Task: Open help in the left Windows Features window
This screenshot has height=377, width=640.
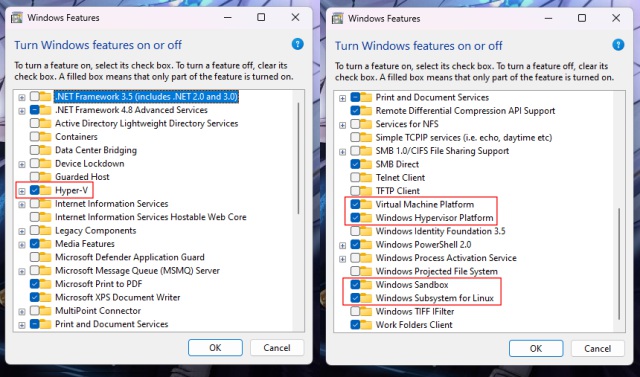Action: pyautogui.click(x=298, y=44)
